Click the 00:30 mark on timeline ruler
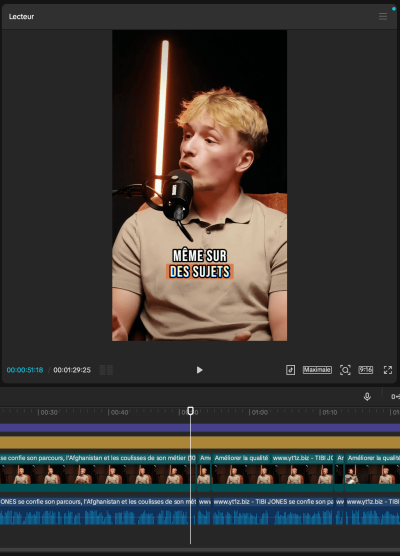This screenshot has width=400, height=556. tap(49, 412)
